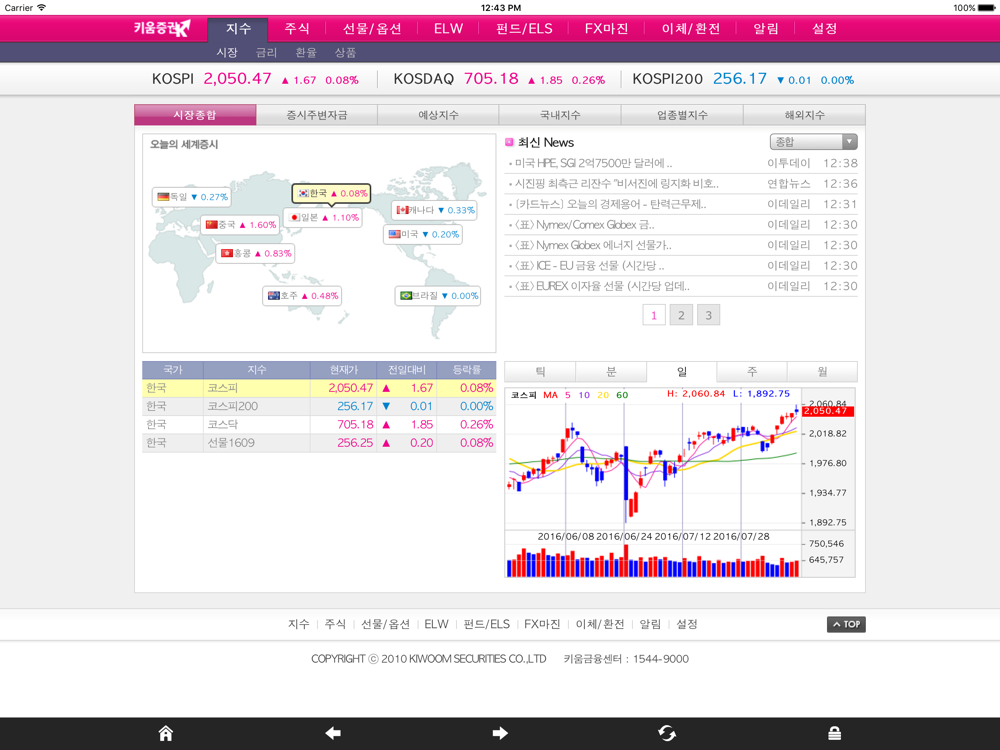Select the 코스닥 row in index table
This screenshot has width=1000, height=750.
pyautogui.click(x=319, y=424)
